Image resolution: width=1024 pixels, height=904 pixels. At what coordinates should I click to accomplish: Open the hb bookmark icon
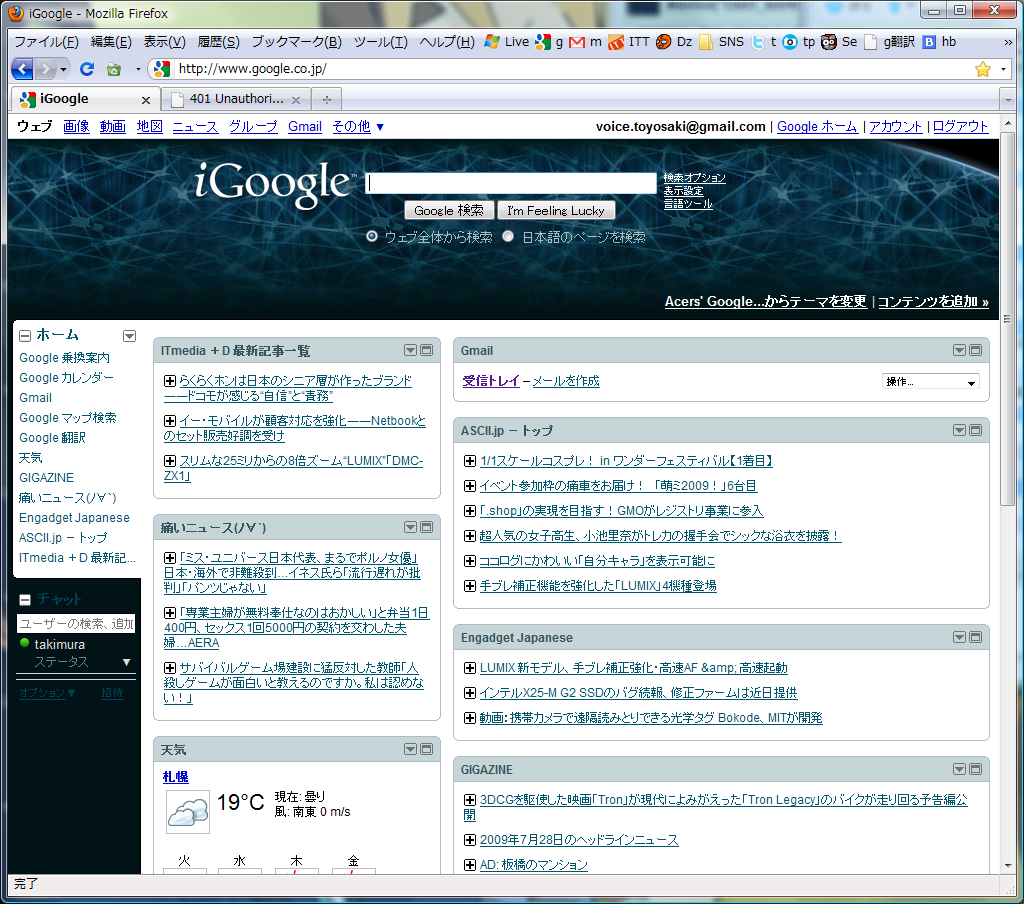click(939, 42)
